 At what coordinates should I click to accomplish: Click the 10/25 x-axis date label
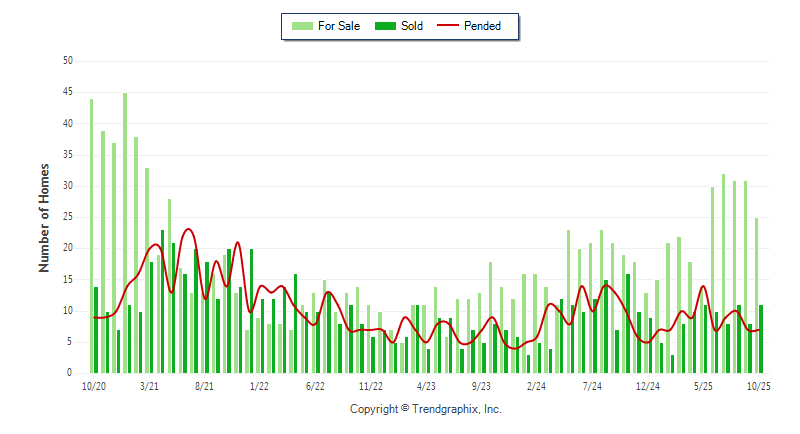click(x=758, y=385)
